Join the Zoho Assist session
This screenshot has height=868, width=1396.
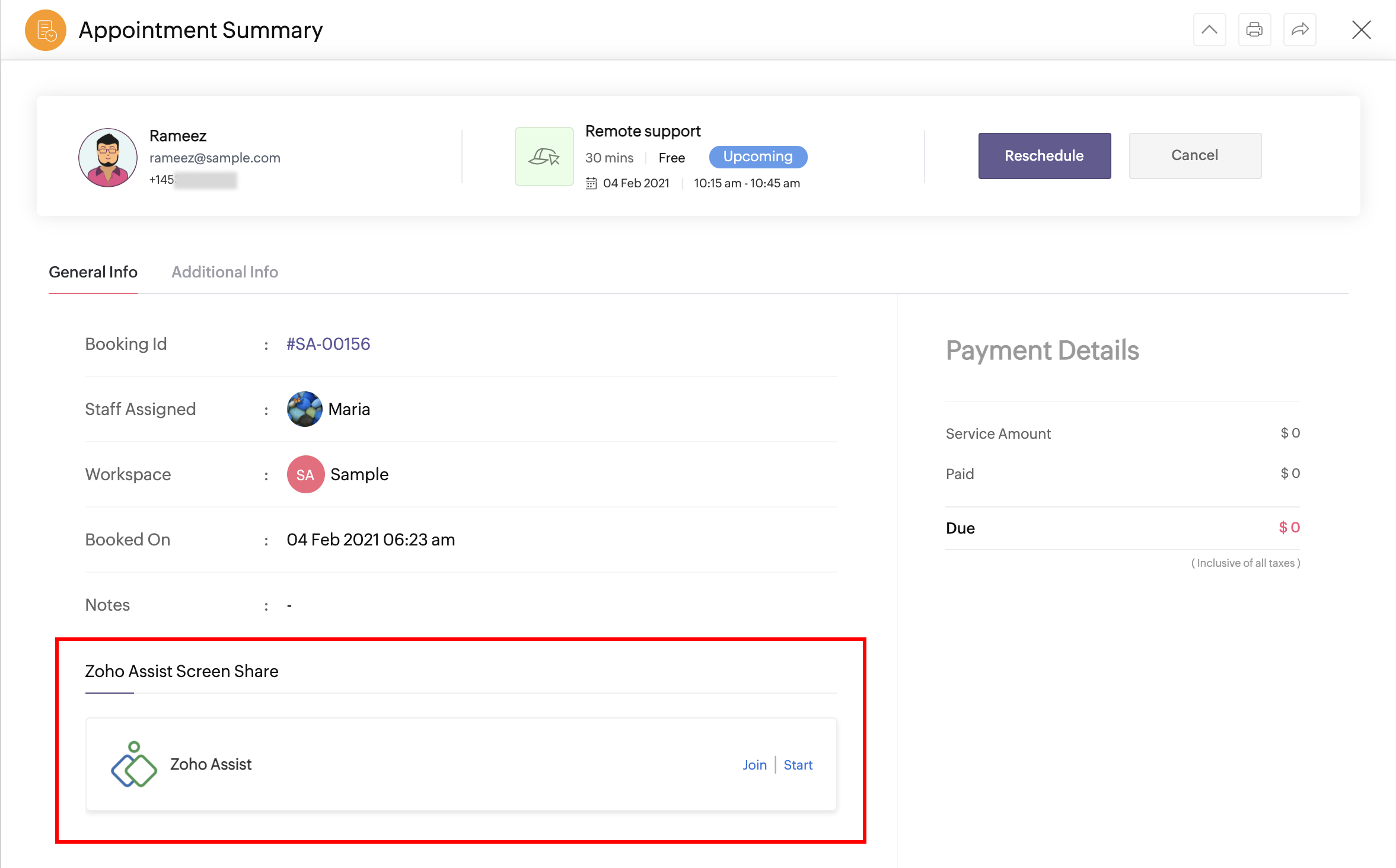(754, 765)
